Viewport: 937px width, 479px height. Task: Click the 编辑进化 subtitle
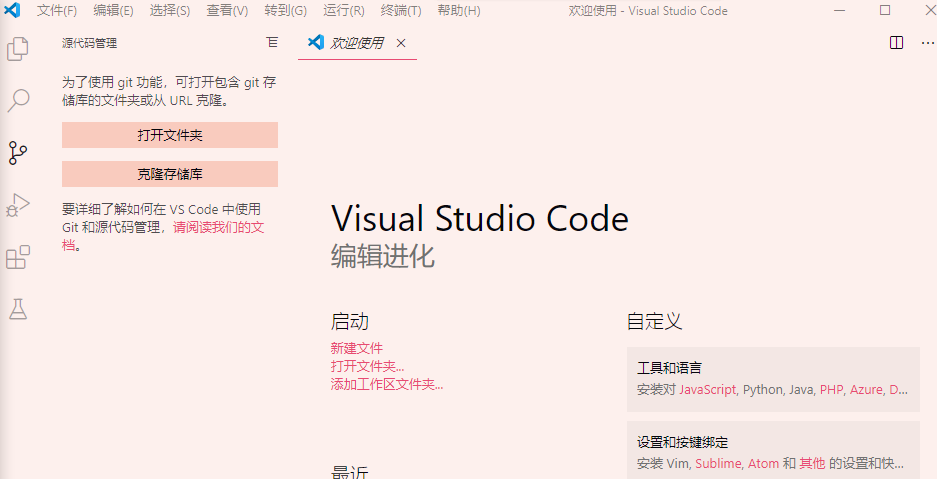coord(382,256)
